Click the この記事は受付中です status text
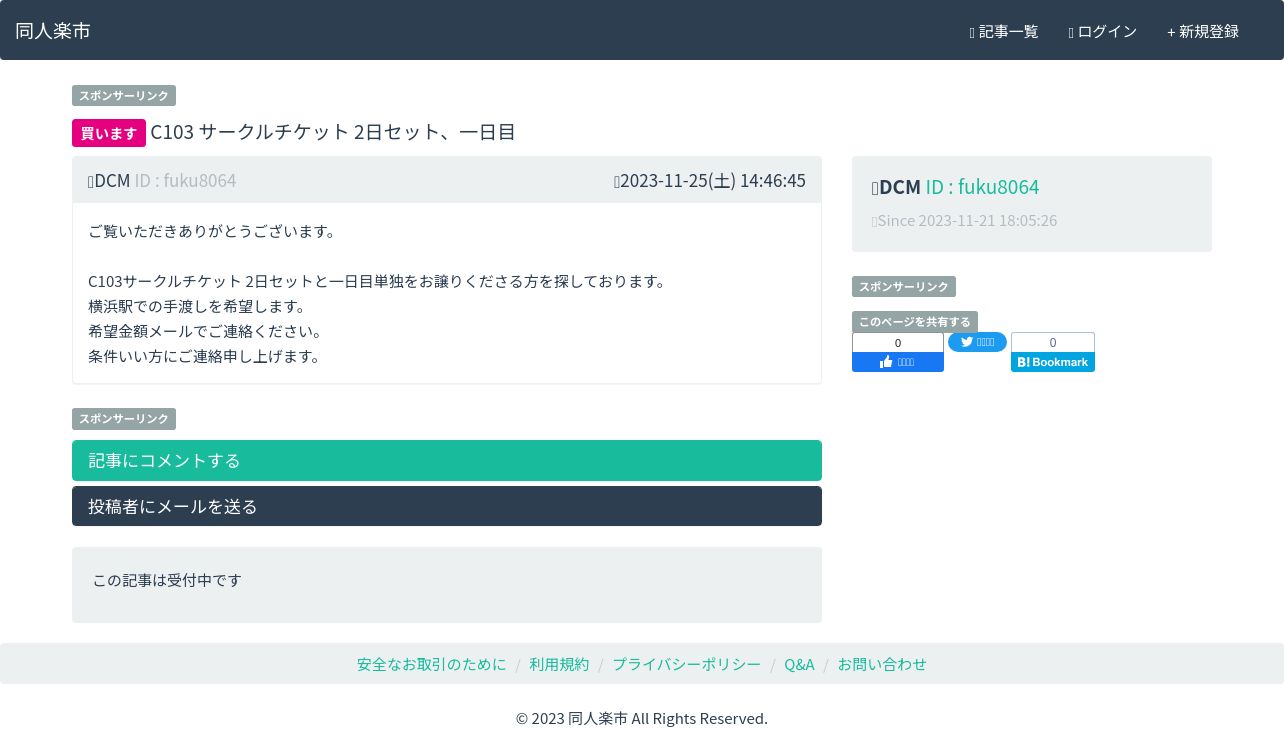This screenshot has width=1284, height=730. 167,580
